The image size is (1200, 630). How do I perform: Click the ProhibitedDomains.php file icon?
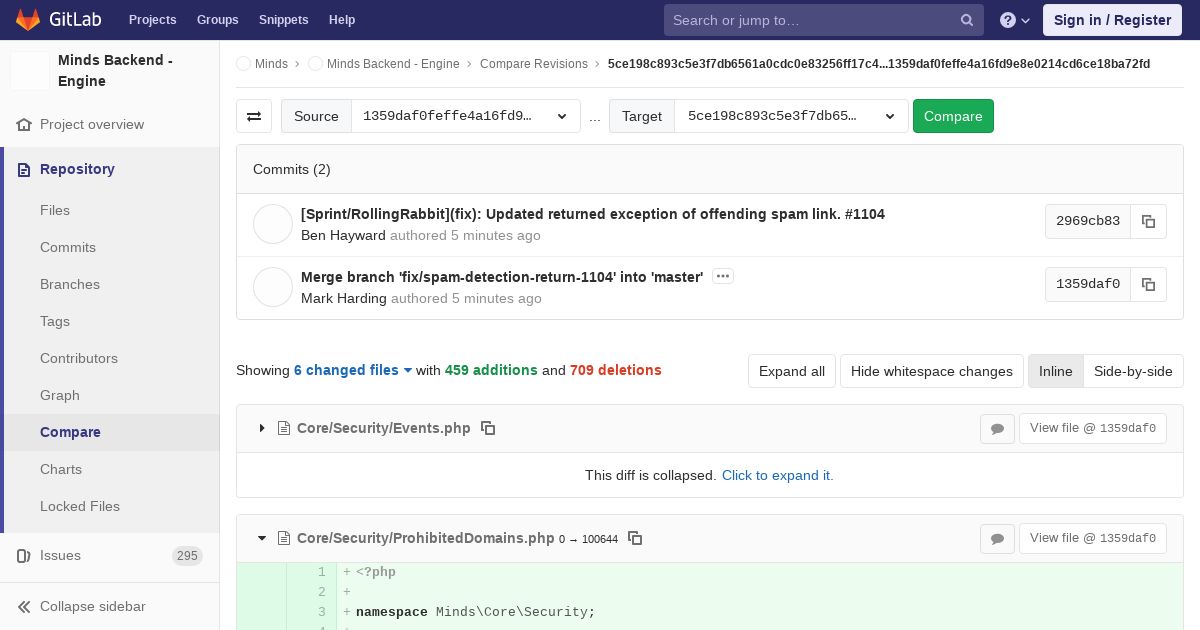(283, 538)
